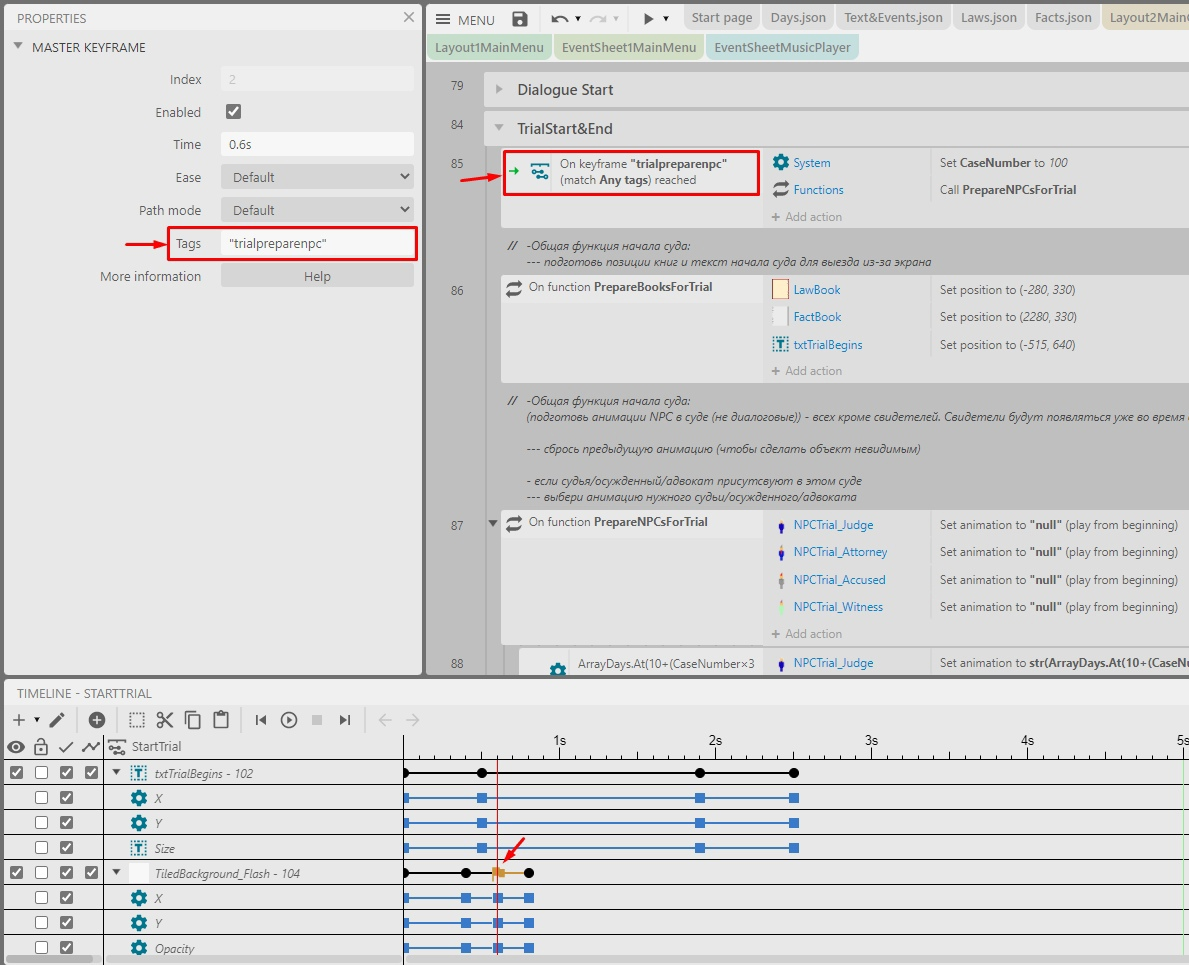Click the NPCTrial_Attorney sprite icon
1189x965 pixels.
pos(781,552)
